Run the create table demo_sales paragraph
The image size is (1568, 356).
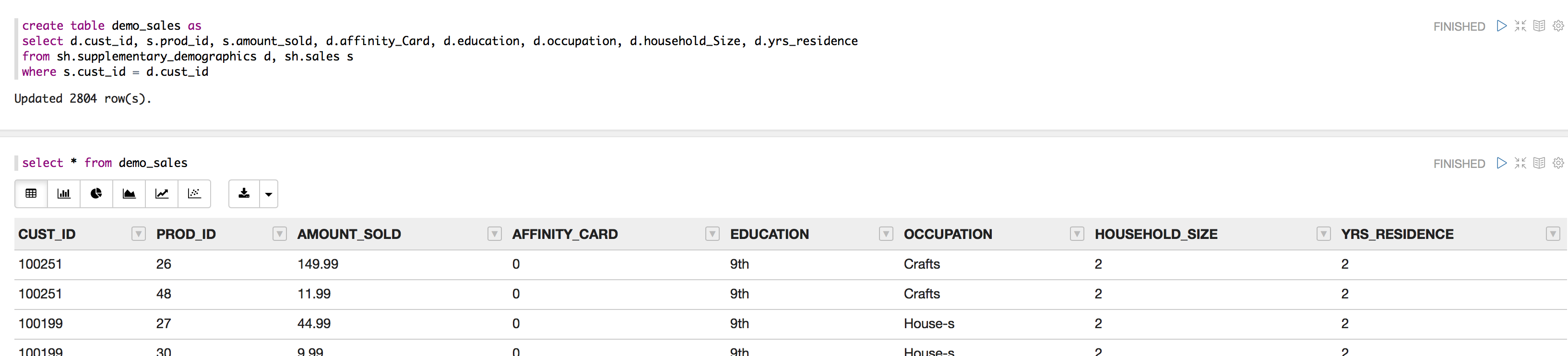click(1502, 26)
